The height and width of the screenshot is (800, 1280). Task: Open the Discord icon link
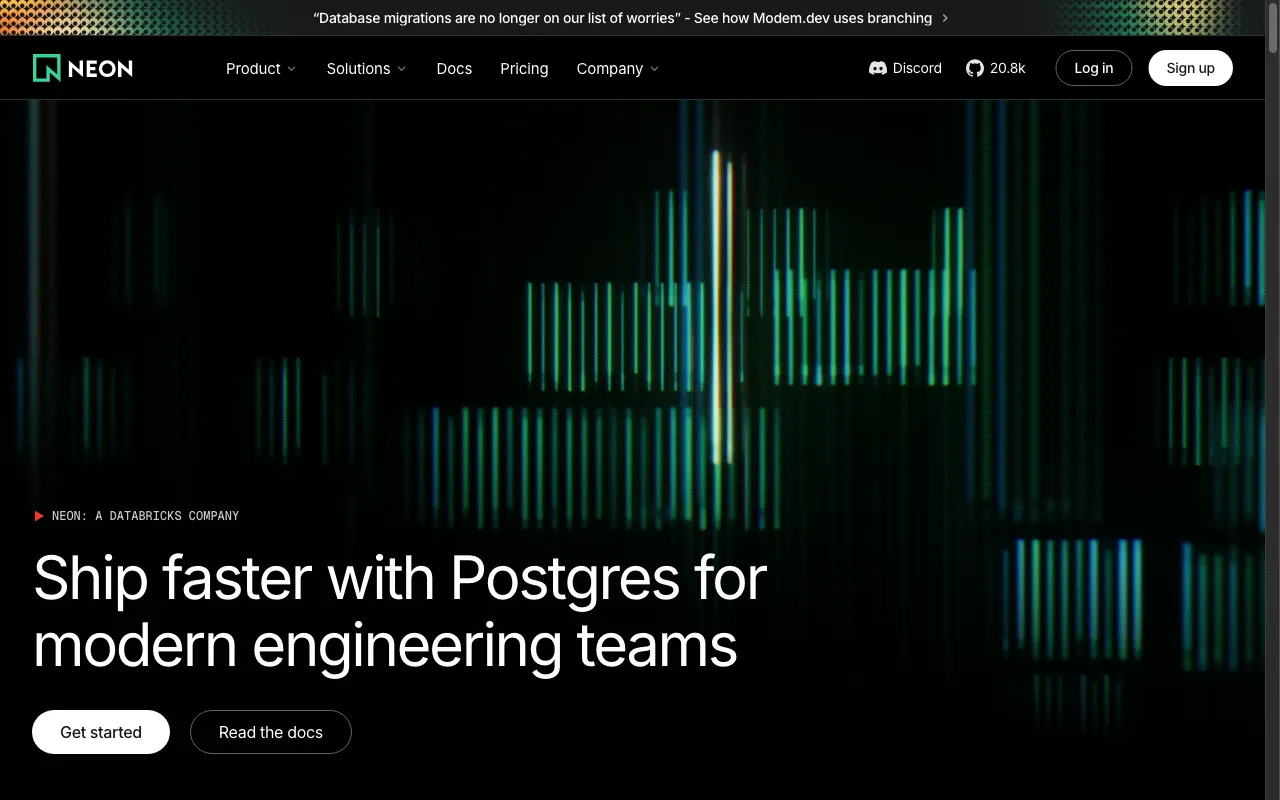[x=878, y=68]
